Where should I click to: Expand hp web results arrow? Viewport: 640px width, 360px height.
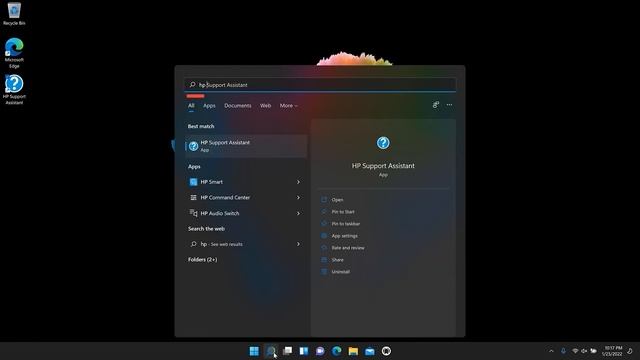point(298,244)
